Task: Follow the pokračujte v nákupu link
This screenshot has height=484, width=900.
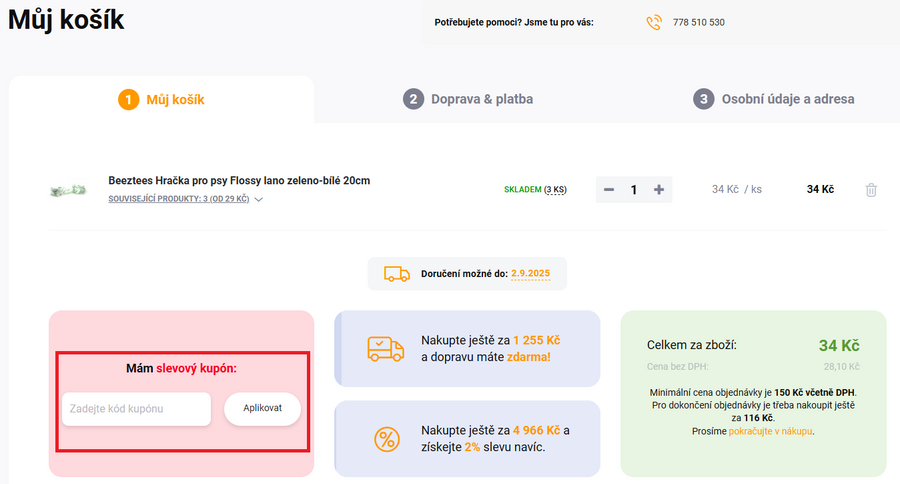Action: click(771, 431)
